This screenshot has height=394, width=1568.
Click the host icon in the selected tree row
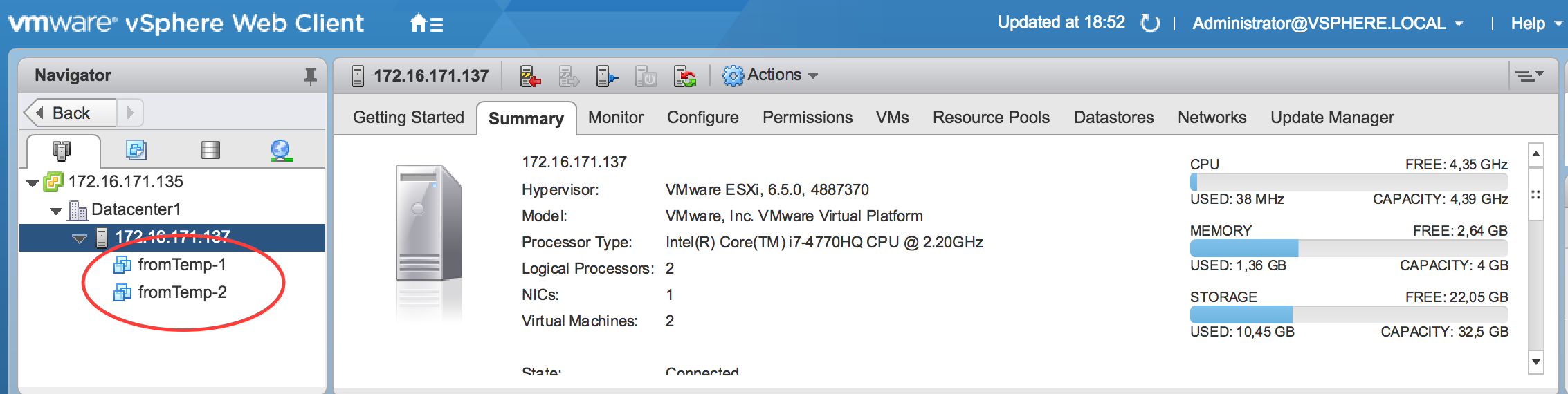click(x=102, y=238)
